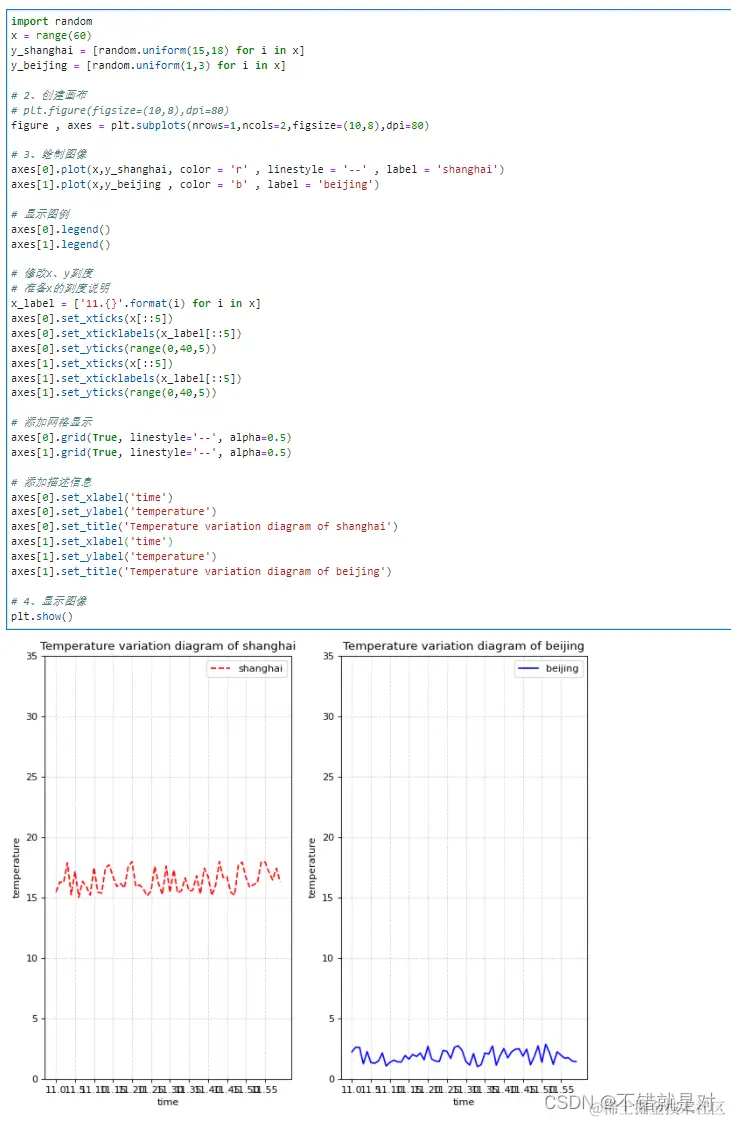Click the "x = range(60)" line
The width and height of the screenshot is (731, 1122).
51,35
